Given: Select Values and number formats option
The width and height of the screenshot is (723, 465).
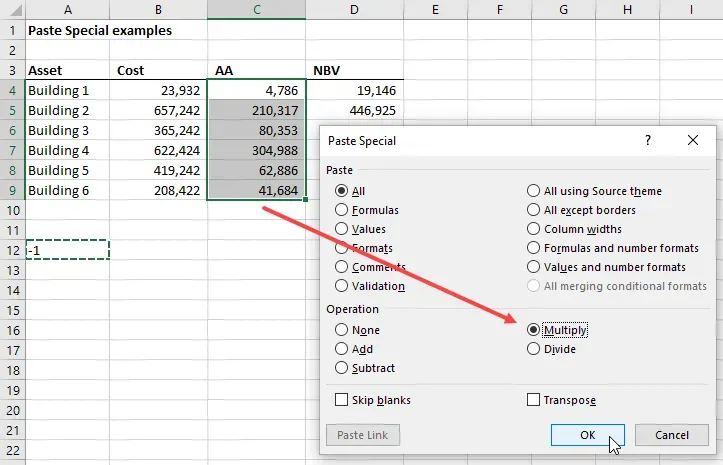Looking at the screenshot, I should [x=534, y=267].
